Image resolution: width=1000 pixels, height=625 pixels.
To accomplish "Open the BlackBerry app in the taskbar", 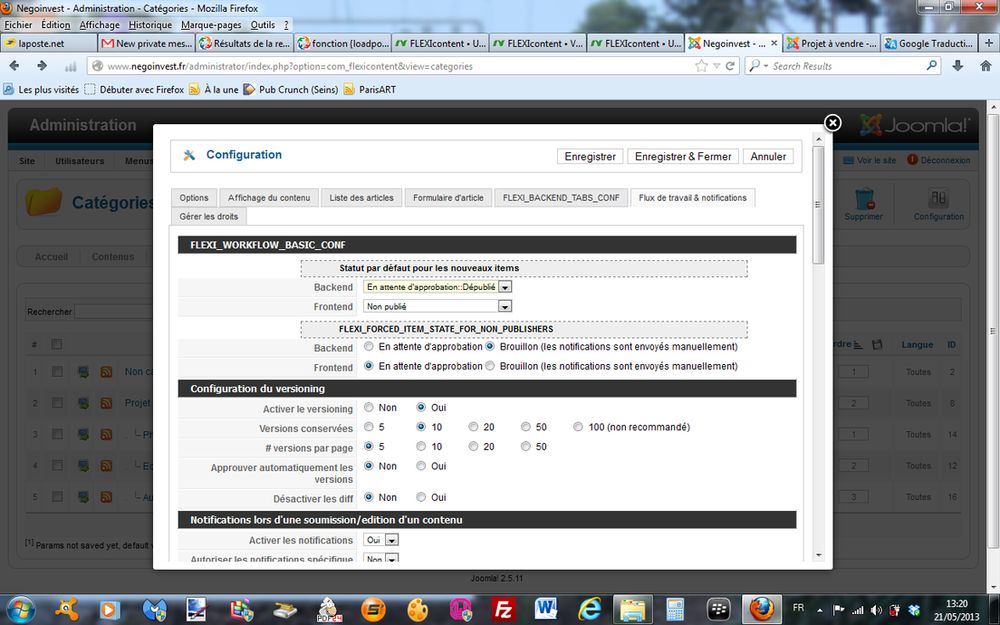I will 719,610.
